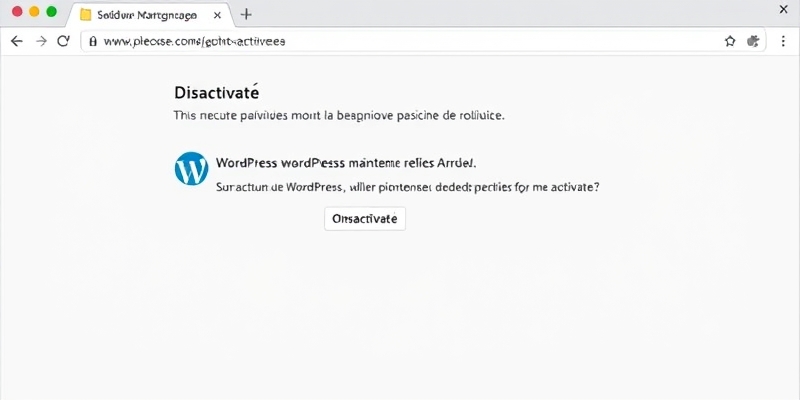Click the Onsactivate button
The width and height of the screenshot is (800, 400).
pos(365,219)
